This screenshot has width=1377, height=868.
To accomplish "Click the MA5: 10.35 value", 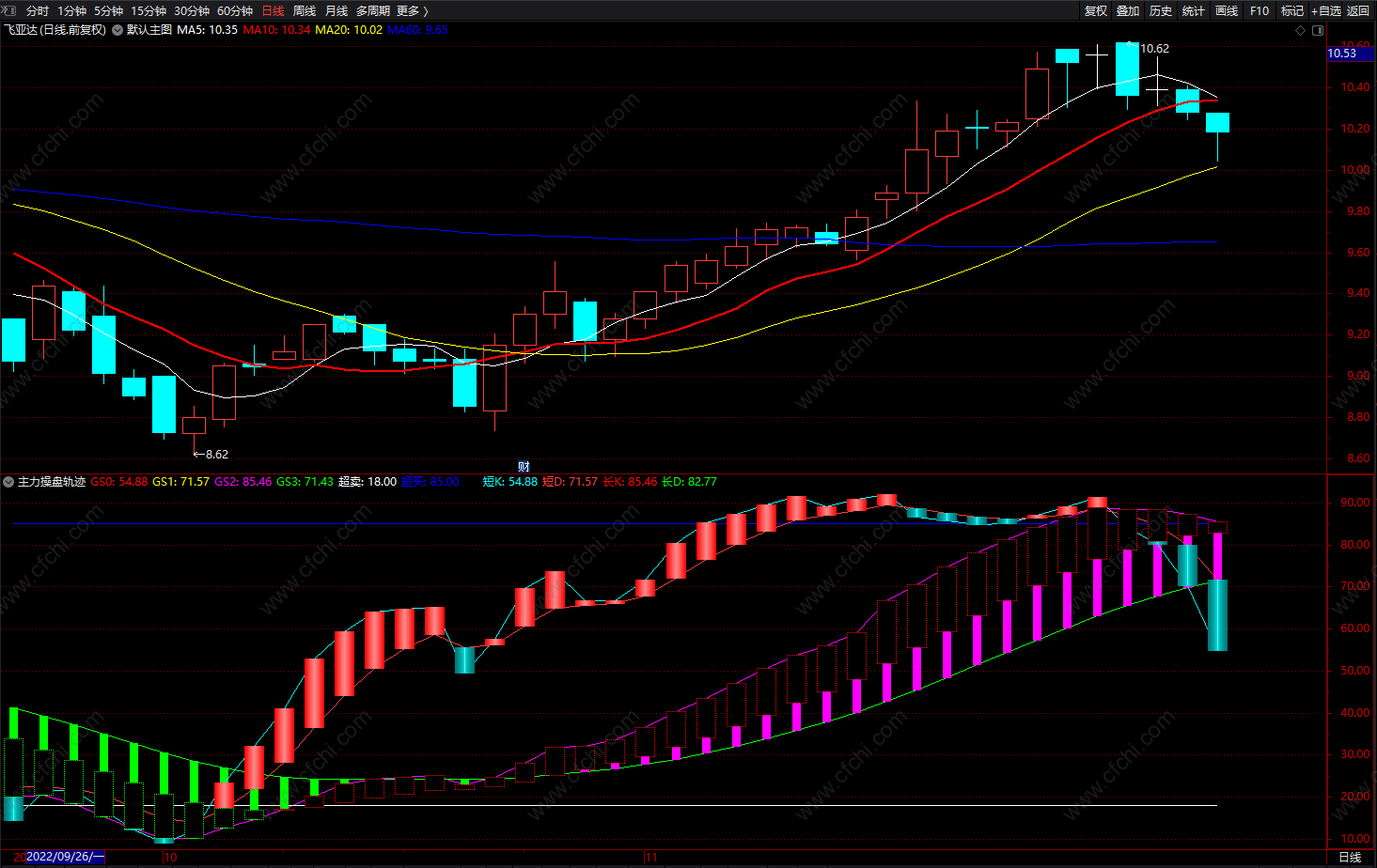I will [207, 29].
